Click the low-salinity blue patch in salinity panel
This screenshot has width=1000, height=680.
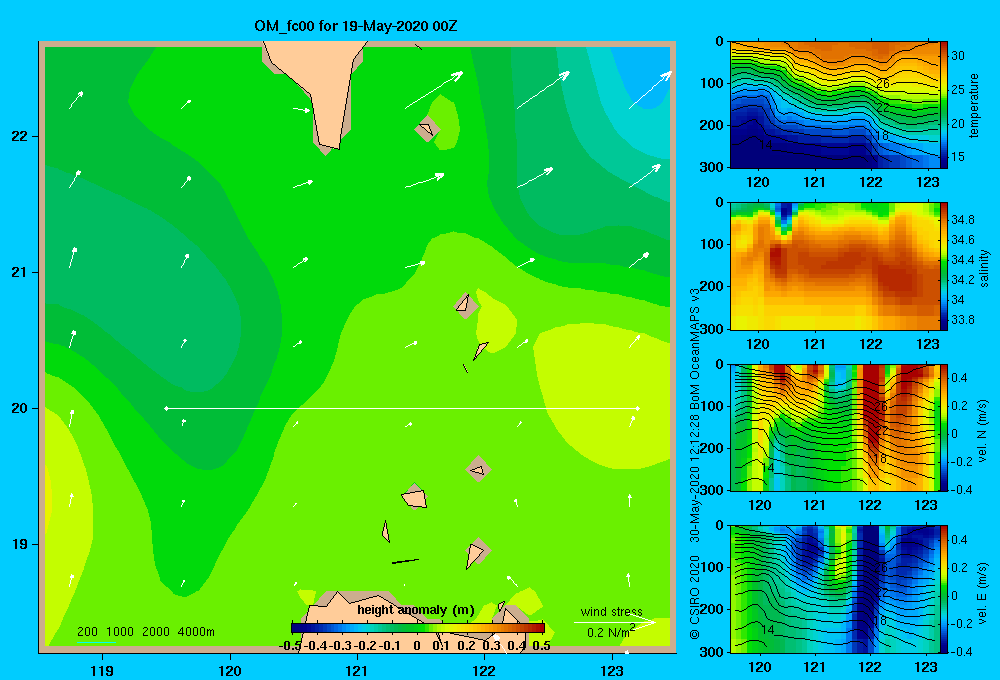[x=785, y=218]
